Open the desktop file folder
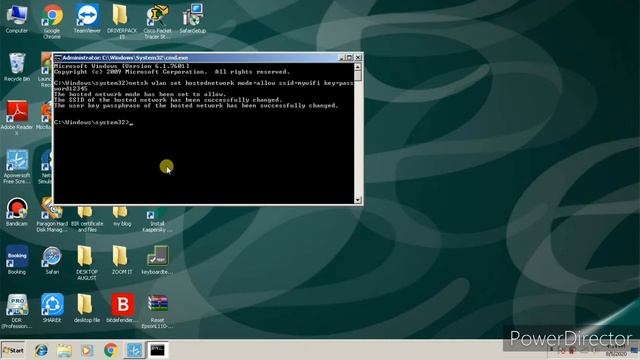The width and height of the screenshot is (640, 360). point(87,308)
